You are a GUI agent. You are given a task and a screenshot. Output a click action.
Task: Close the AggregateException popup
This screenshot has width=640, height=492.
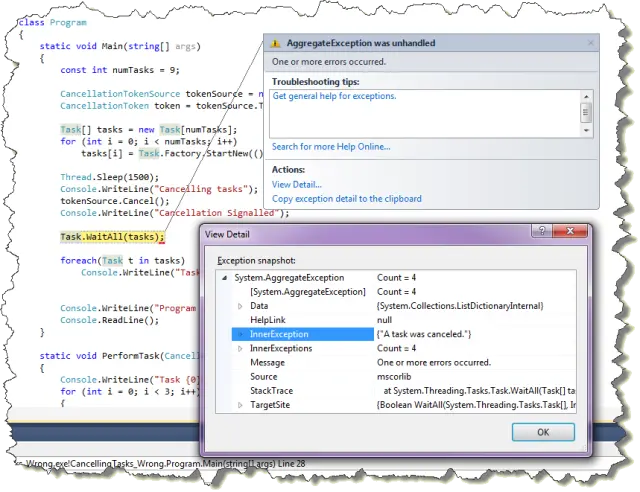pyautogui.click(x=590, y=43)
